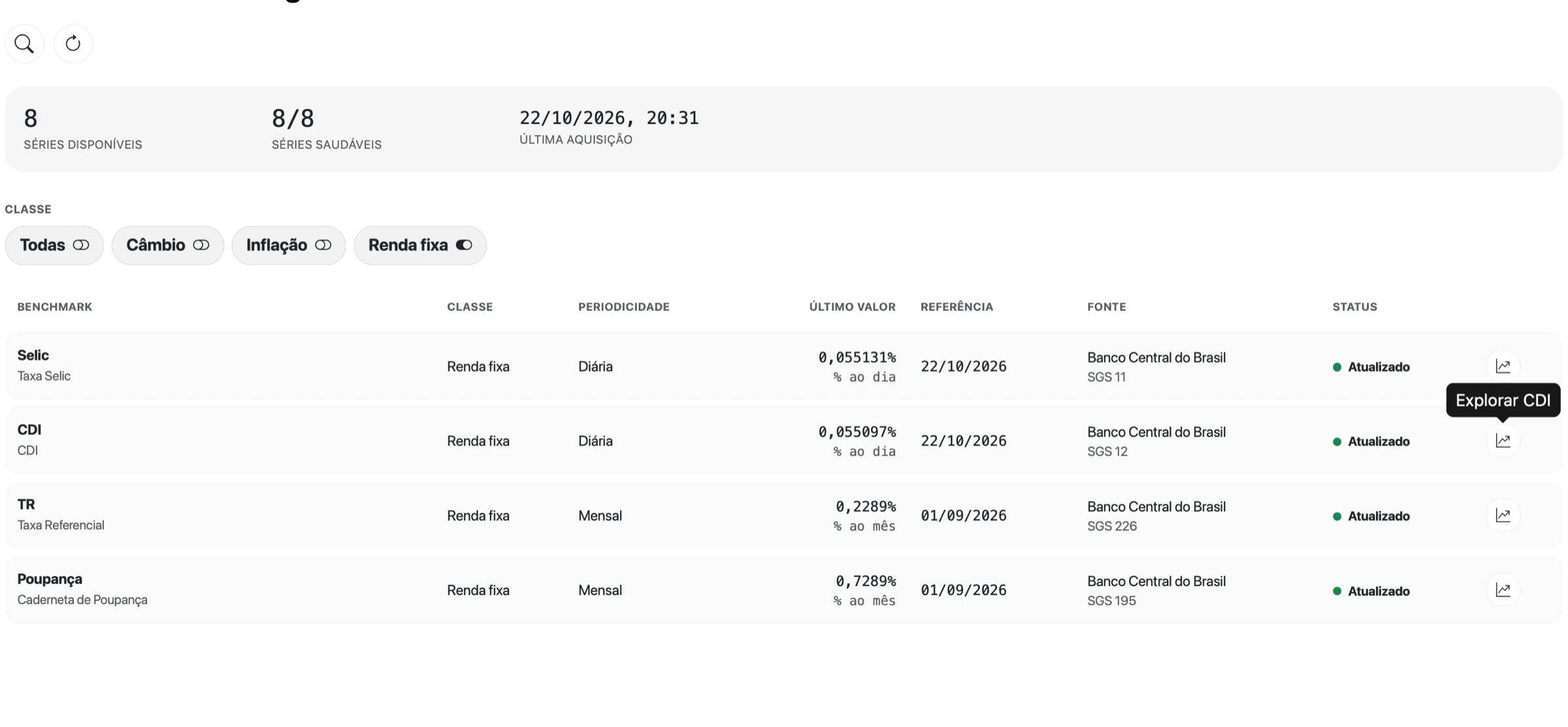Image resolution: width=1568 pixels, height=727 pixels.
Task: Click the PERIODICIDADE column header
Action: (x=624, y=307)
